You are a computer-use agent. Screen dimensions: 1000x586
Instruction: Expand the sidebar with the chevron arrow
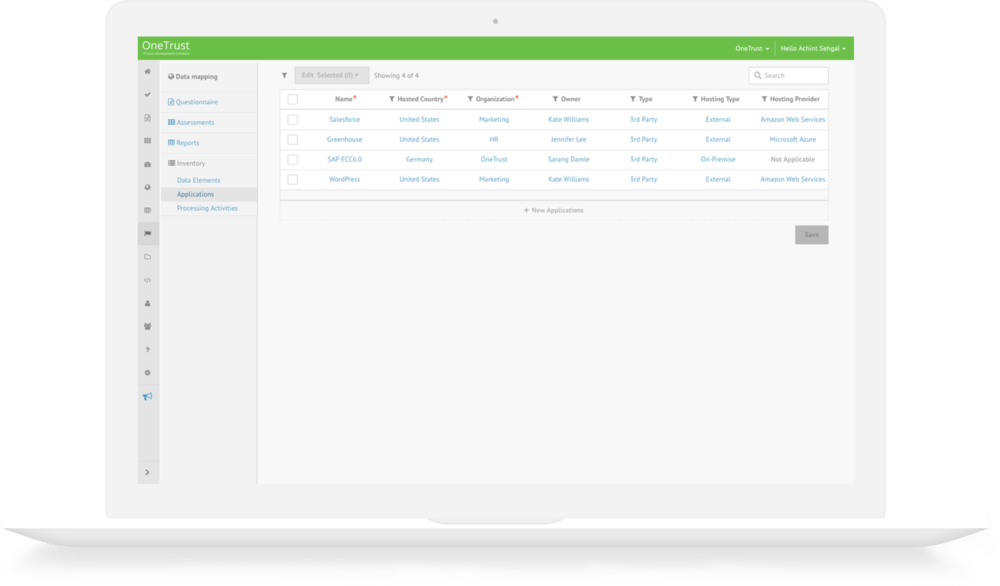pos(147,472)
